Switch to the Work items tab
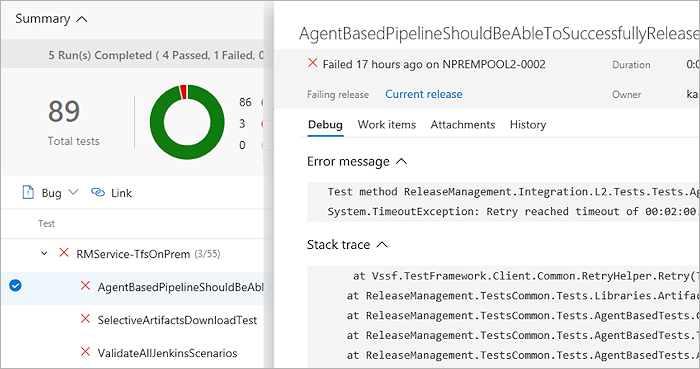 click(x=387, y=124)
